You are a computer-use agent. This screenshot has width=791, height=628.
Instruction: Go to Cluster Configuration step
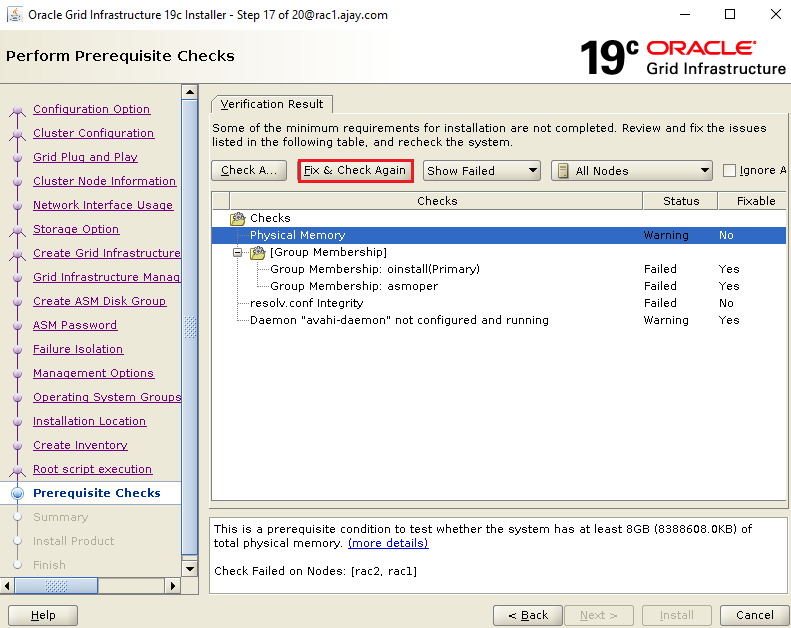[93, 133]
